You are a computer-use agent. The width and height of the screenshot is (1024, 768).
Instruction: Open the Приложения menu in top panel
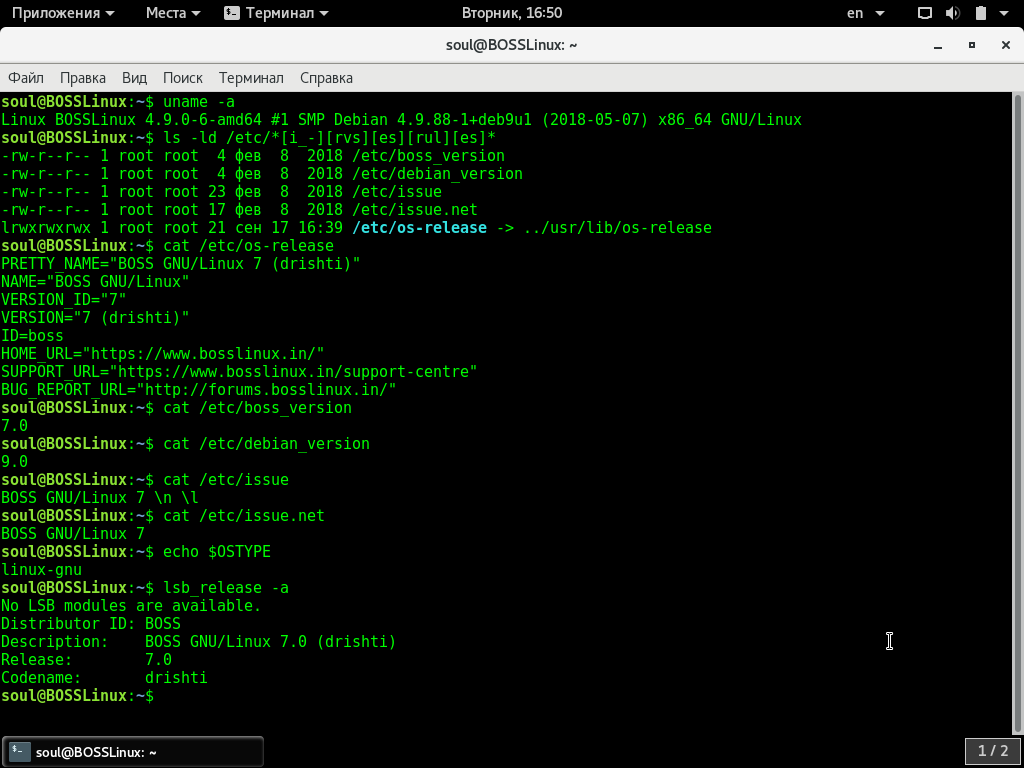pyautogui.click(x=63, y=13)
